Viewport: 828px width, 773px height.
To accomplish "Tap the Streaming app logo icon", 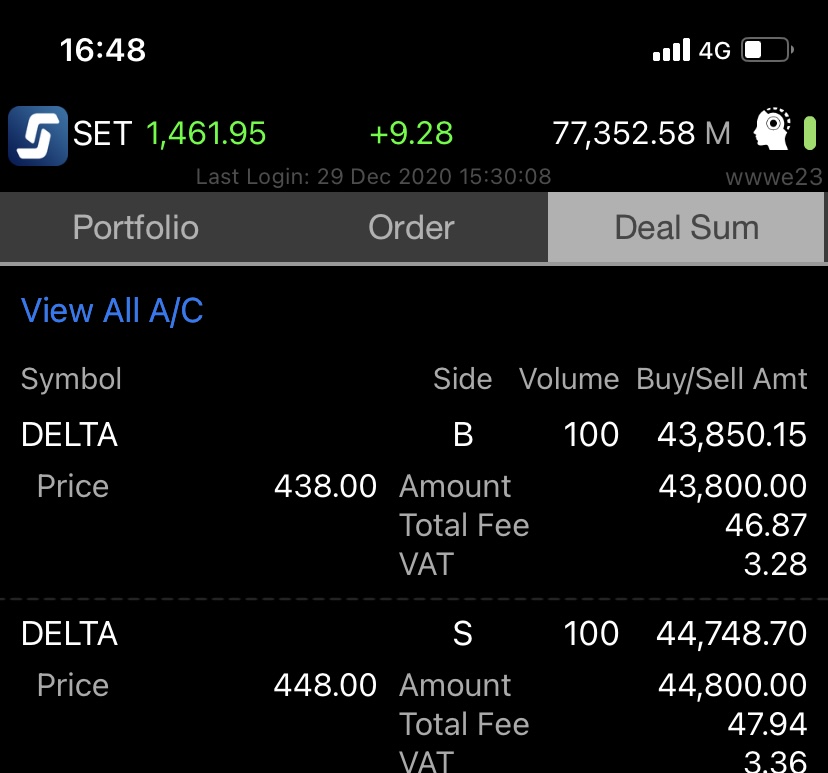I will click(37, 134).
